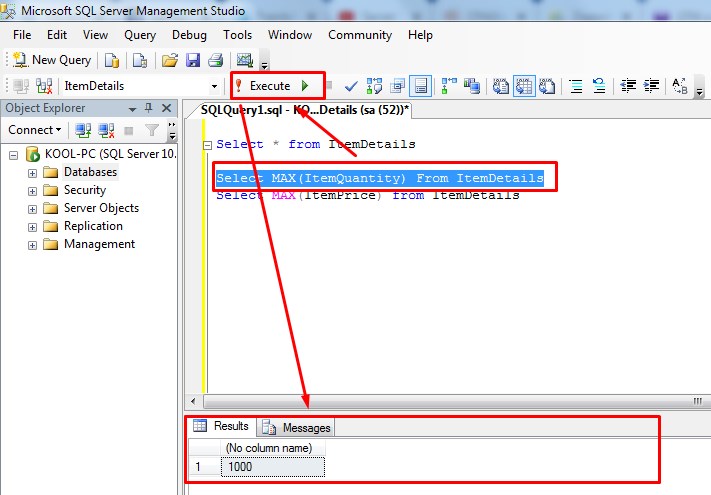Click editor horizontal scrollbar left arrow
The width and height of the screenshot is (711, 495).
pos(194,401)
